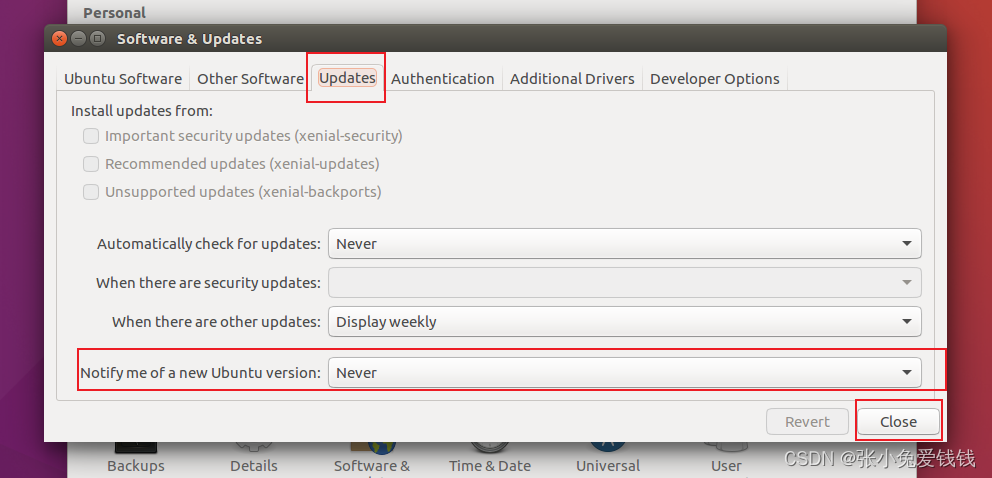Check Unsupported updates (xenial-backports) checkbox

91,192
